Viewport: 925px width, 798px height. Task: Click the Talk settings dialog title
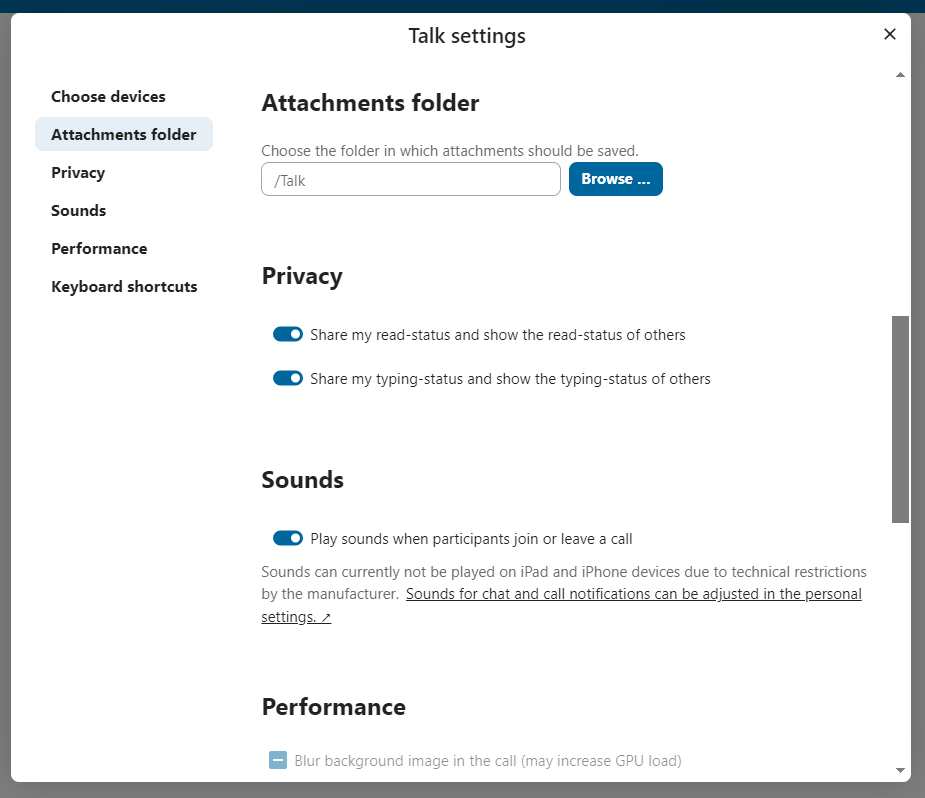(467, 37)
